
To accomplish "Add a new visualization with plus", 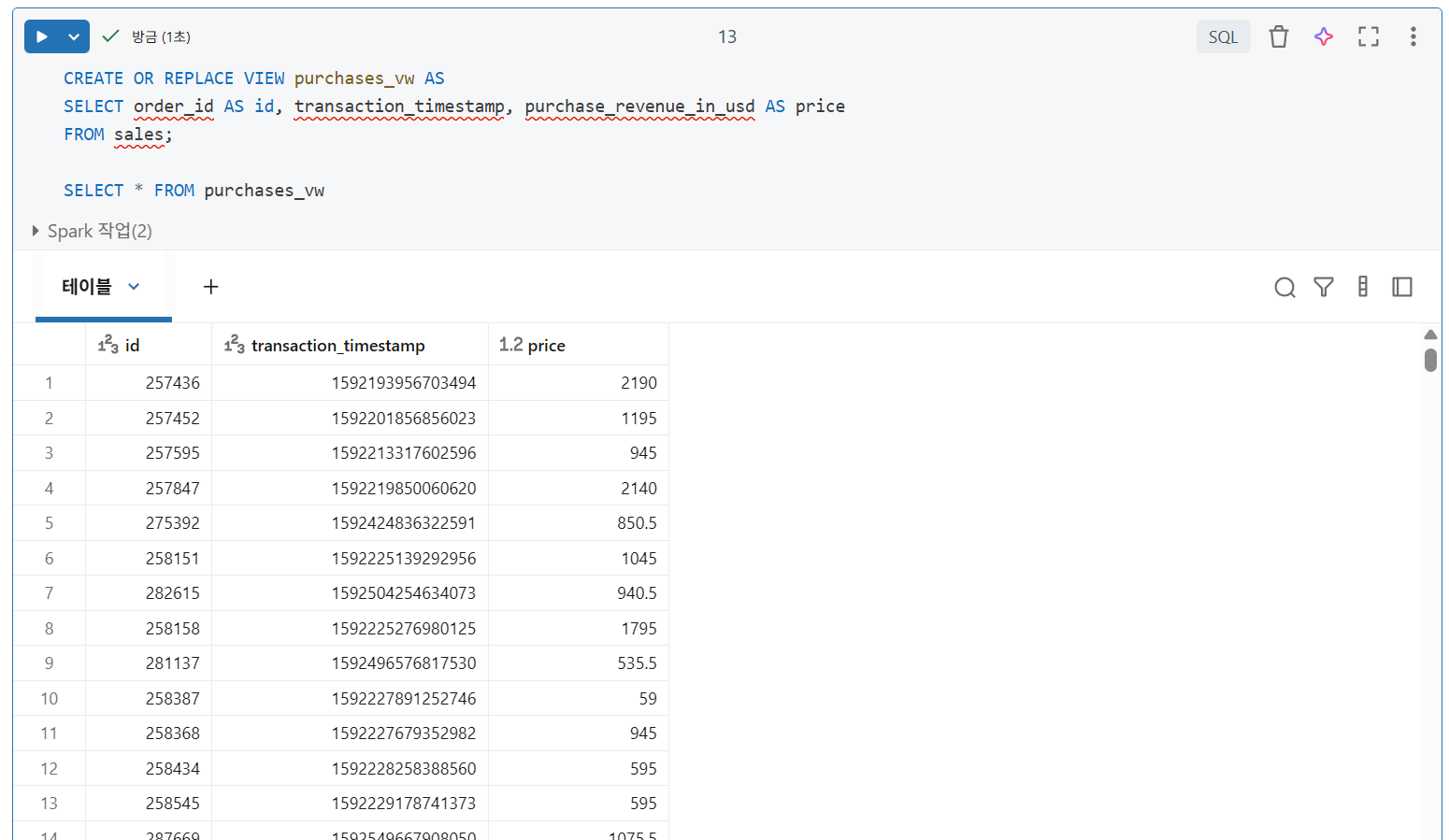I will 211,287.
